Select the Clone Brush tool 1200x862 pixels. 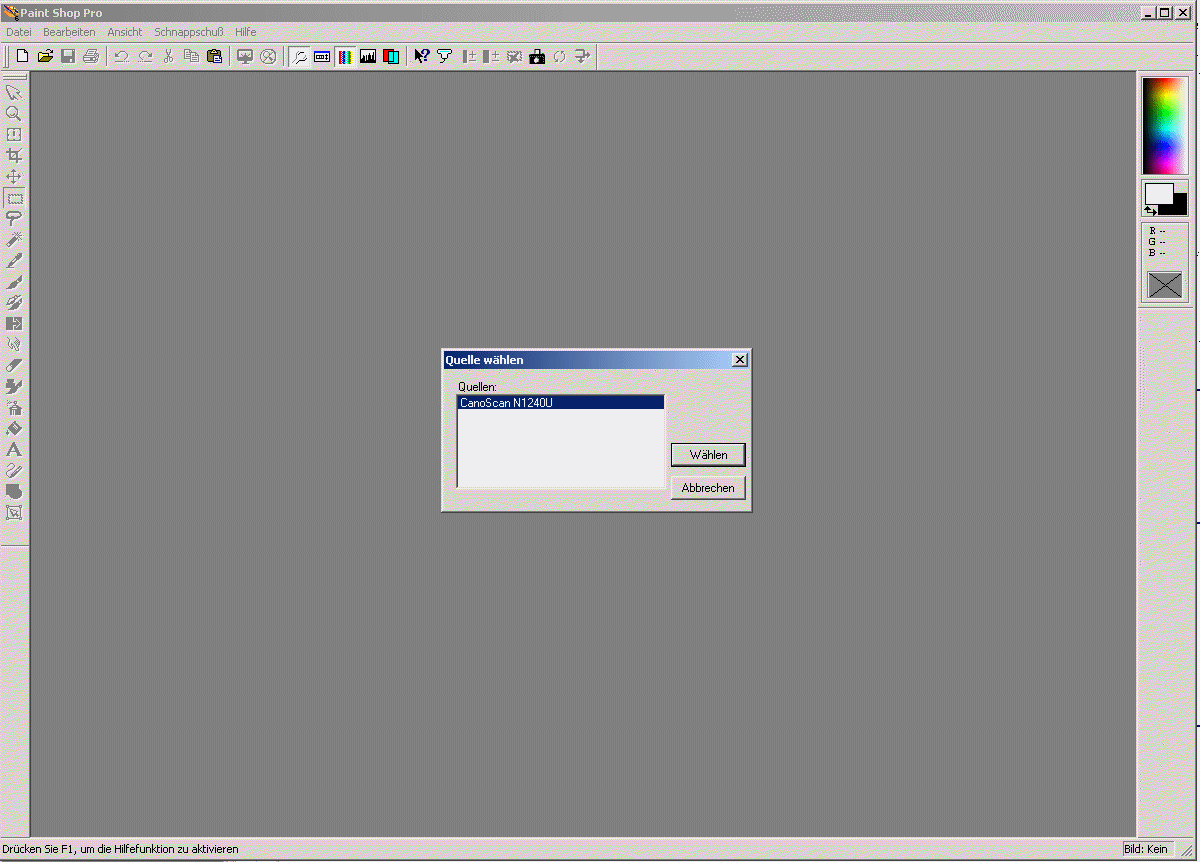coord(14,302)
